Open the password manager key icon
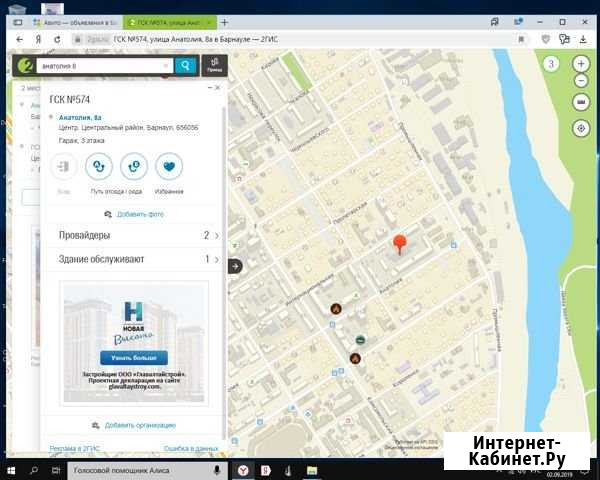This screenshot has height=480, width=600. pyautogui.click(x=564, y=39)
